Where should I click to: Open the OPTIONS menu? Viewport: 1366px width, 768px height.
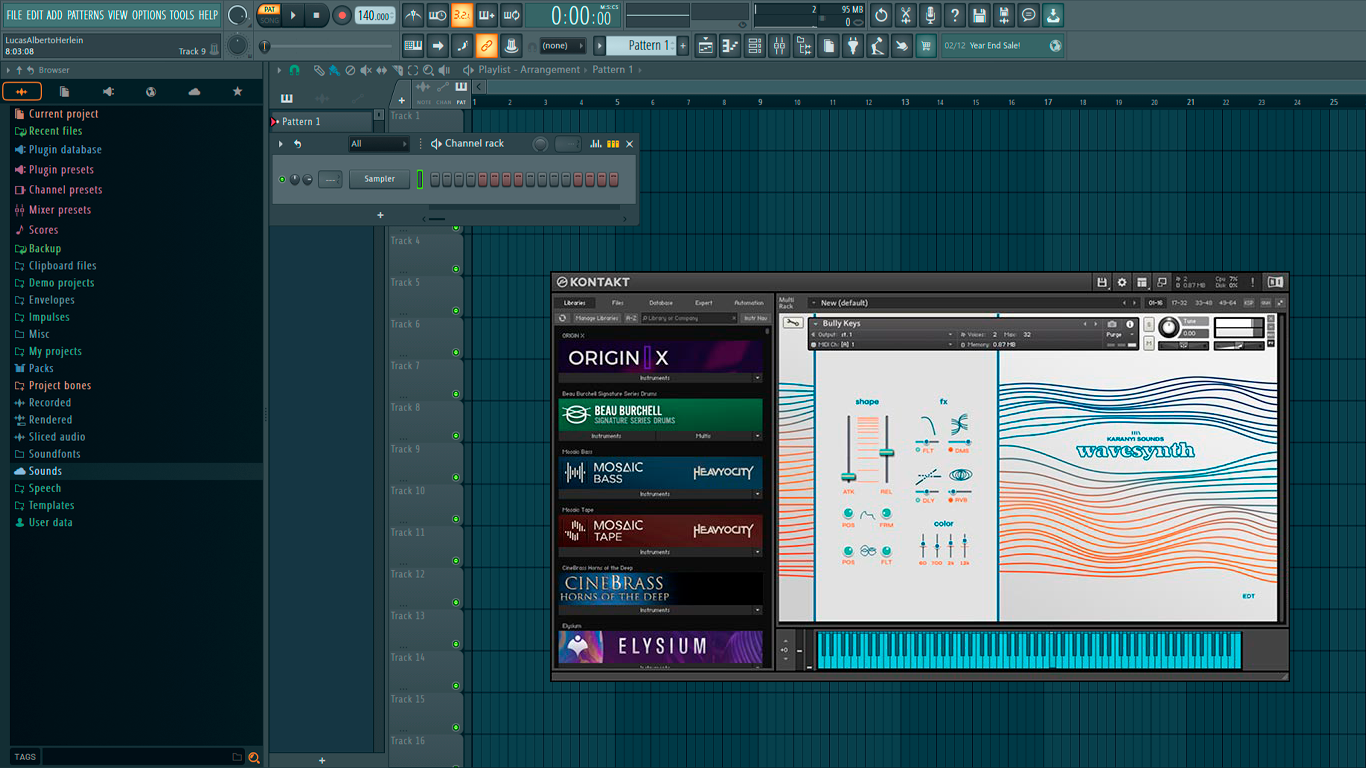(149, 15)
